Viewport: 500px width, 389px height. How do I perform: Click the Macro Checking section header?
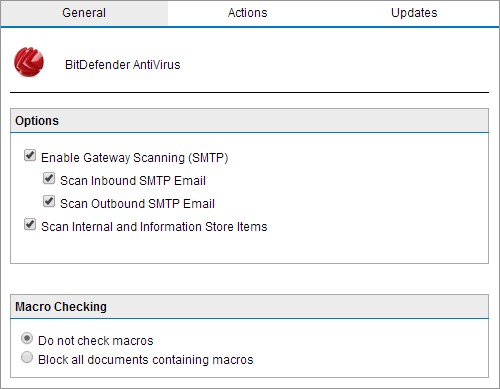point(249,307)
